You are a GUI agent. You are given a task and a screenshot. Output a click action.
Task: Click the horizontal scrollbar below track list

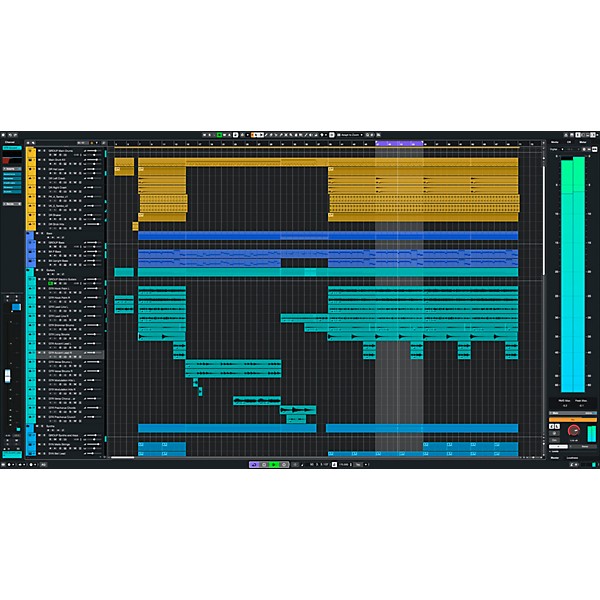pyautogui.click(x=122, y=457)
